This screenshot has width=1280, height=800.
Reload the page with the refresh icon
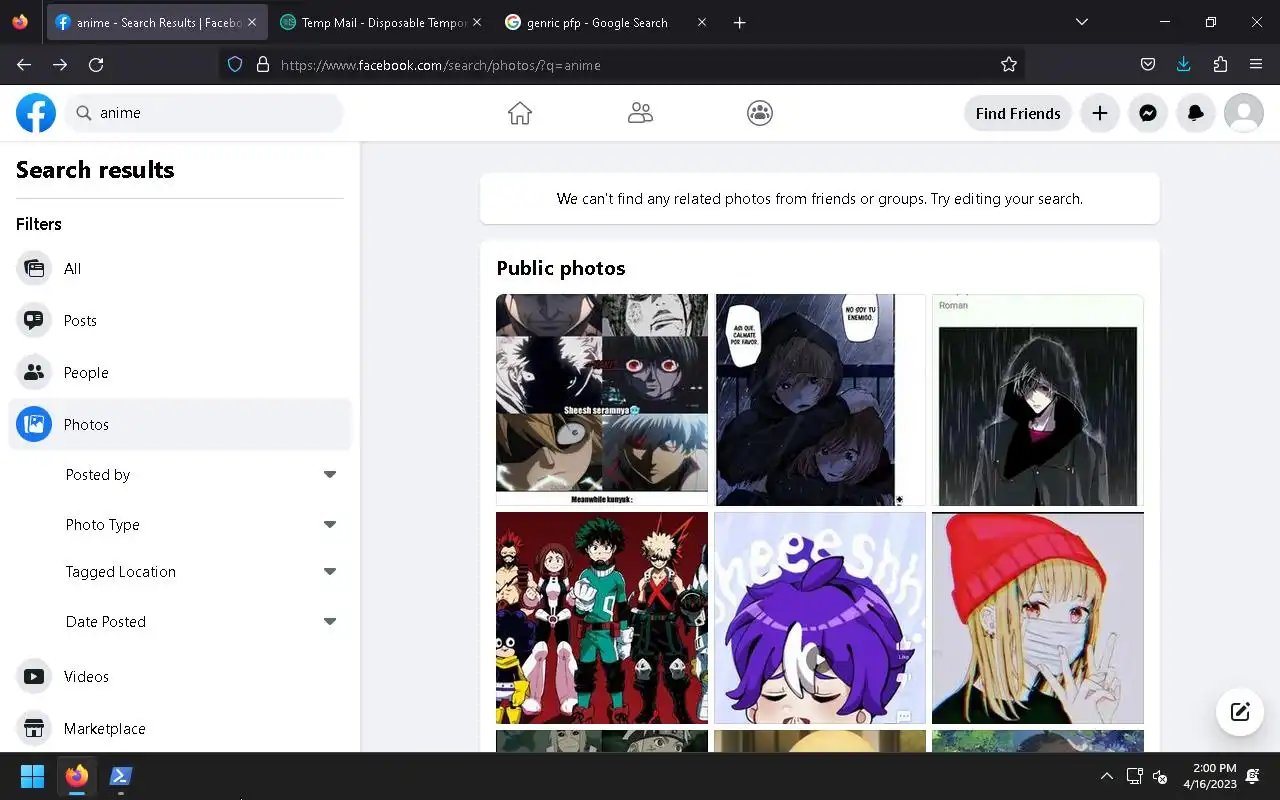coord(96,64)
